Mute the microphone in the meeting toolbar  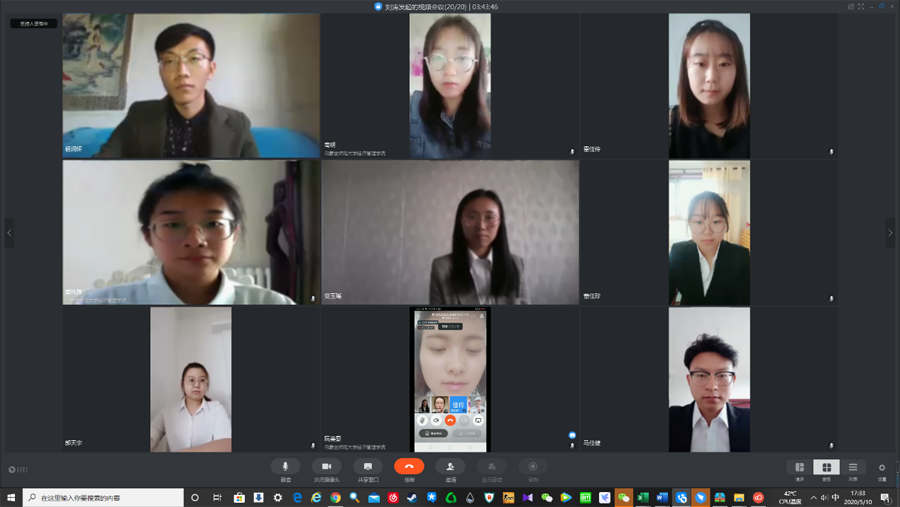pyautogui.click(x=285, y=467)
